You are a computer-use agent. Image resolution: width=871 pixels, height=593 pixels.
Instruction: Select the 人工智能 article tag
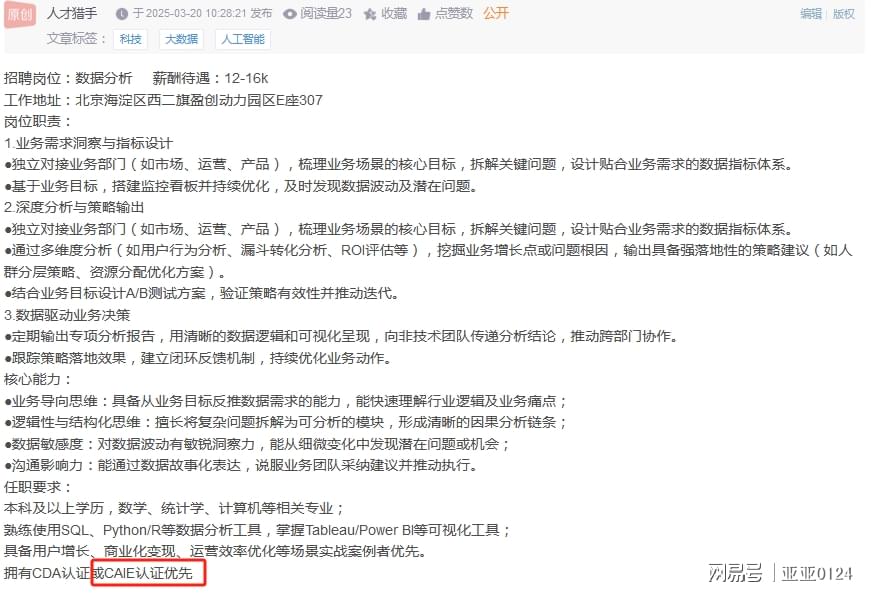pyautogui.click(x=243, y=39)
